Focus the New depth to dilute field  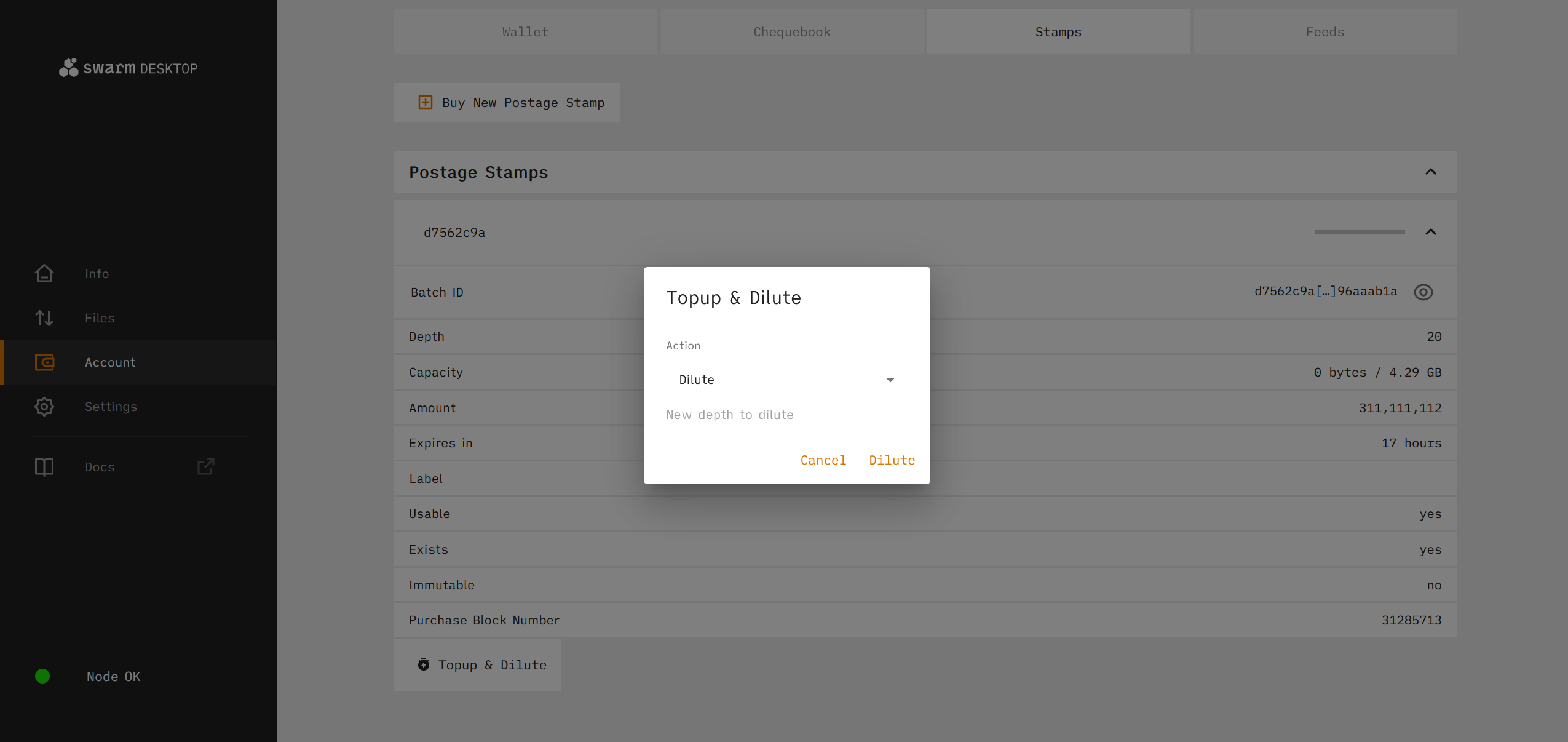point(786,415)
